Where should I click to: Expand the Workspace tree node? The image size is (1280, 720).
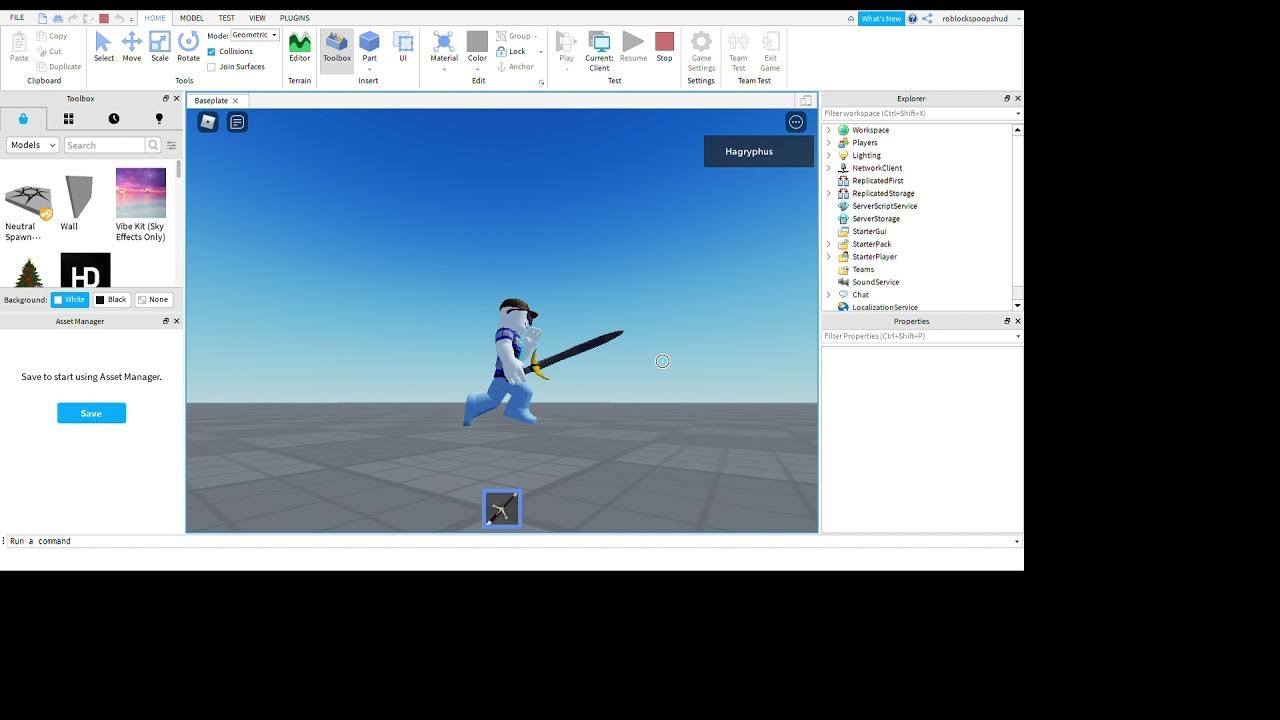[828, 130]
